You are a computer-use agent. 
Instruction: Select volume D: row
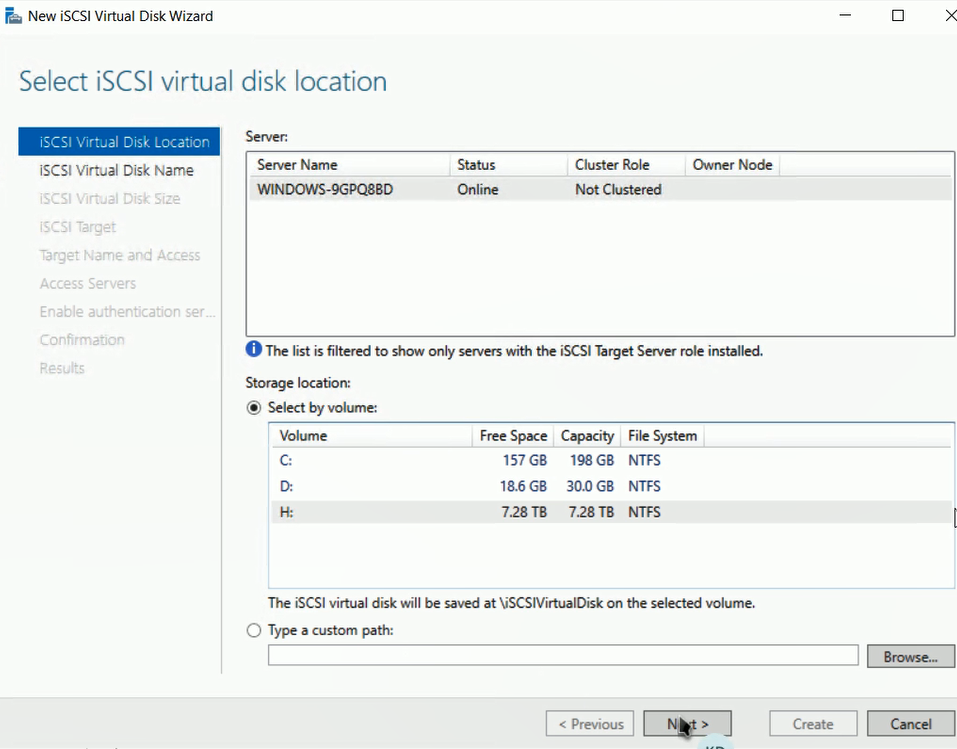click(x=286, y=487)
